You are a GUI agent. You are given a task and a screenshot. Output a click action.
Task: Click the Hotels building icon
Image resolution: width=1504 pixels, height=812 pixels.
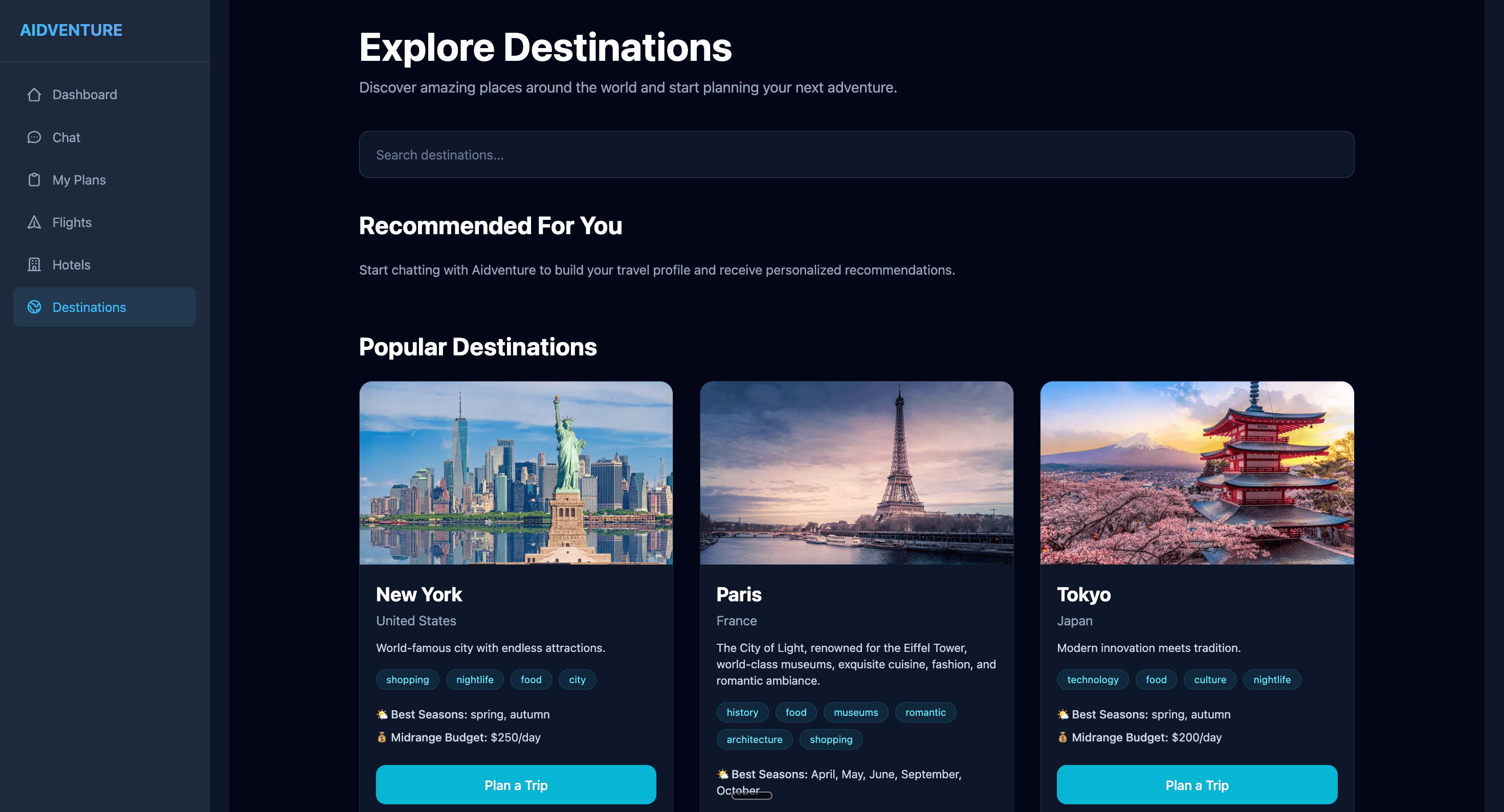(x=34, y=264)
